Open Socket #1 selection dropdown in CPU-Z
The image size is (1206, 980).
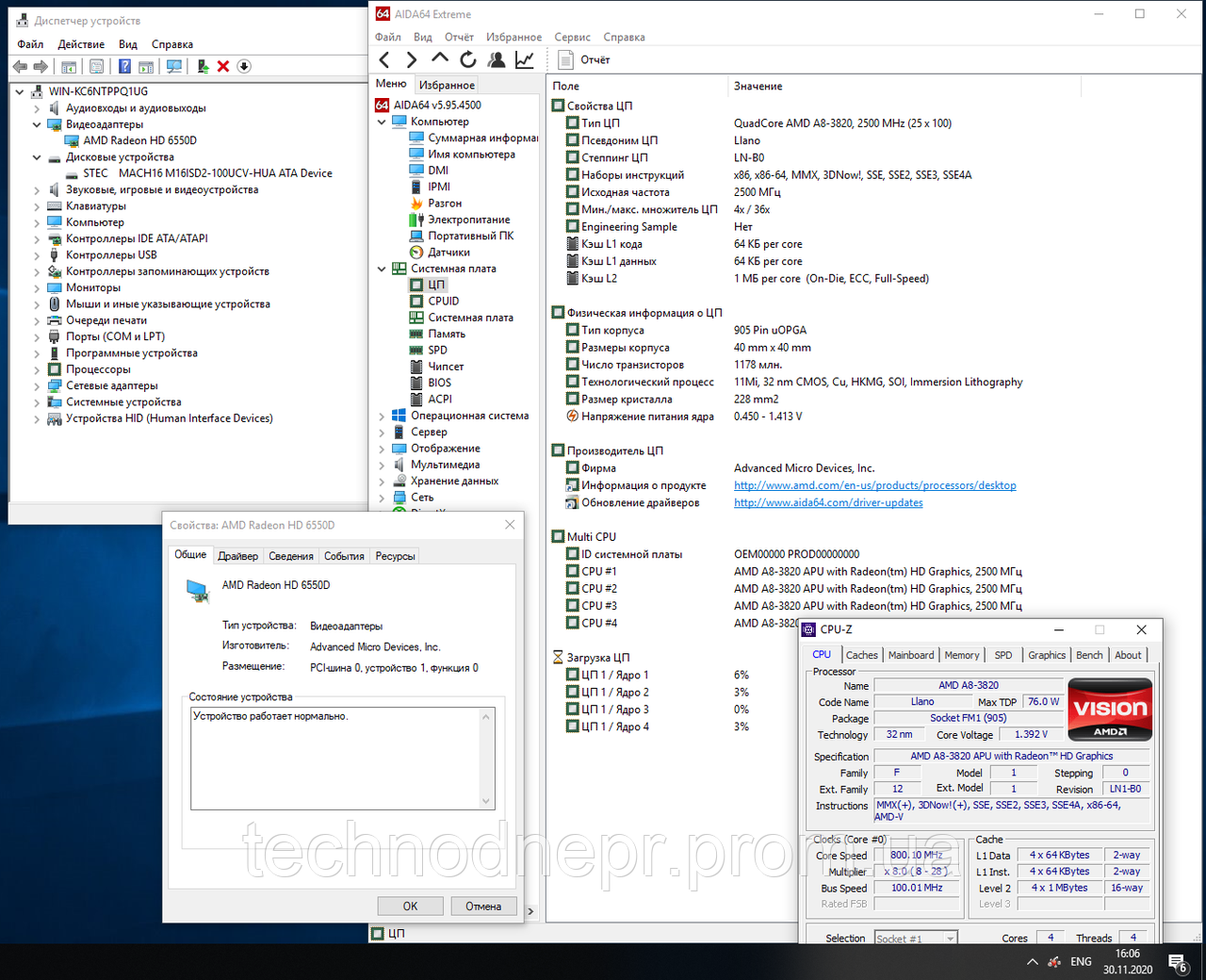point(915,939)
